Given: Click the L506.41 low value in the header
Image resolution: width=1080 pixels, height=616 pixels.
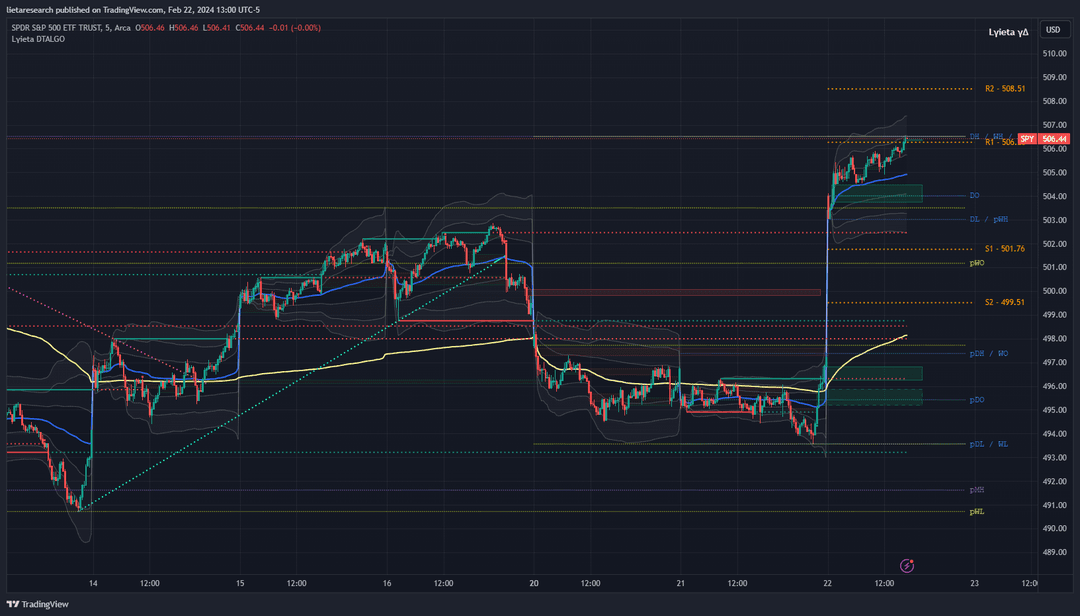Looking at the screenshot, I should pyautogui.click(x=216, y=28).
